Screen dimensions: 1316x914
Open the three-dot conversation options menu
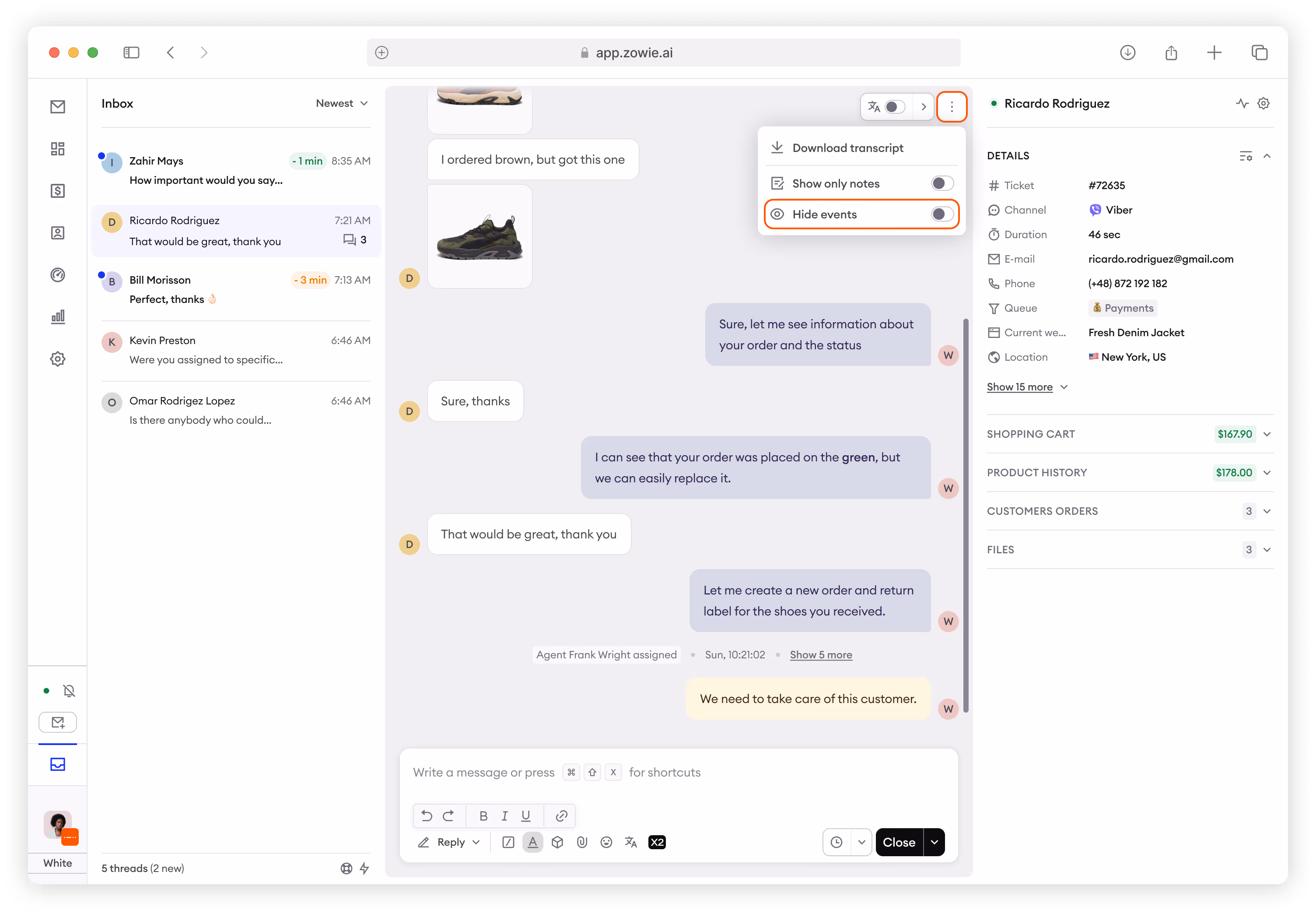[952, 106]
